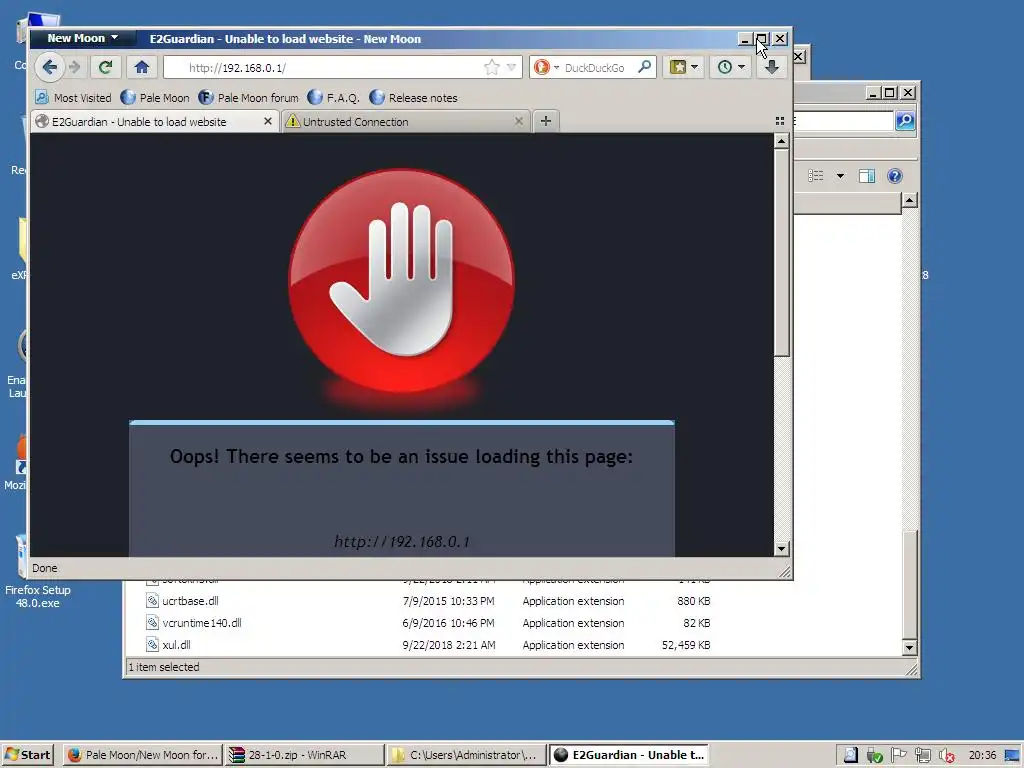Click the browser vertical scrollbar thumb

782,253
